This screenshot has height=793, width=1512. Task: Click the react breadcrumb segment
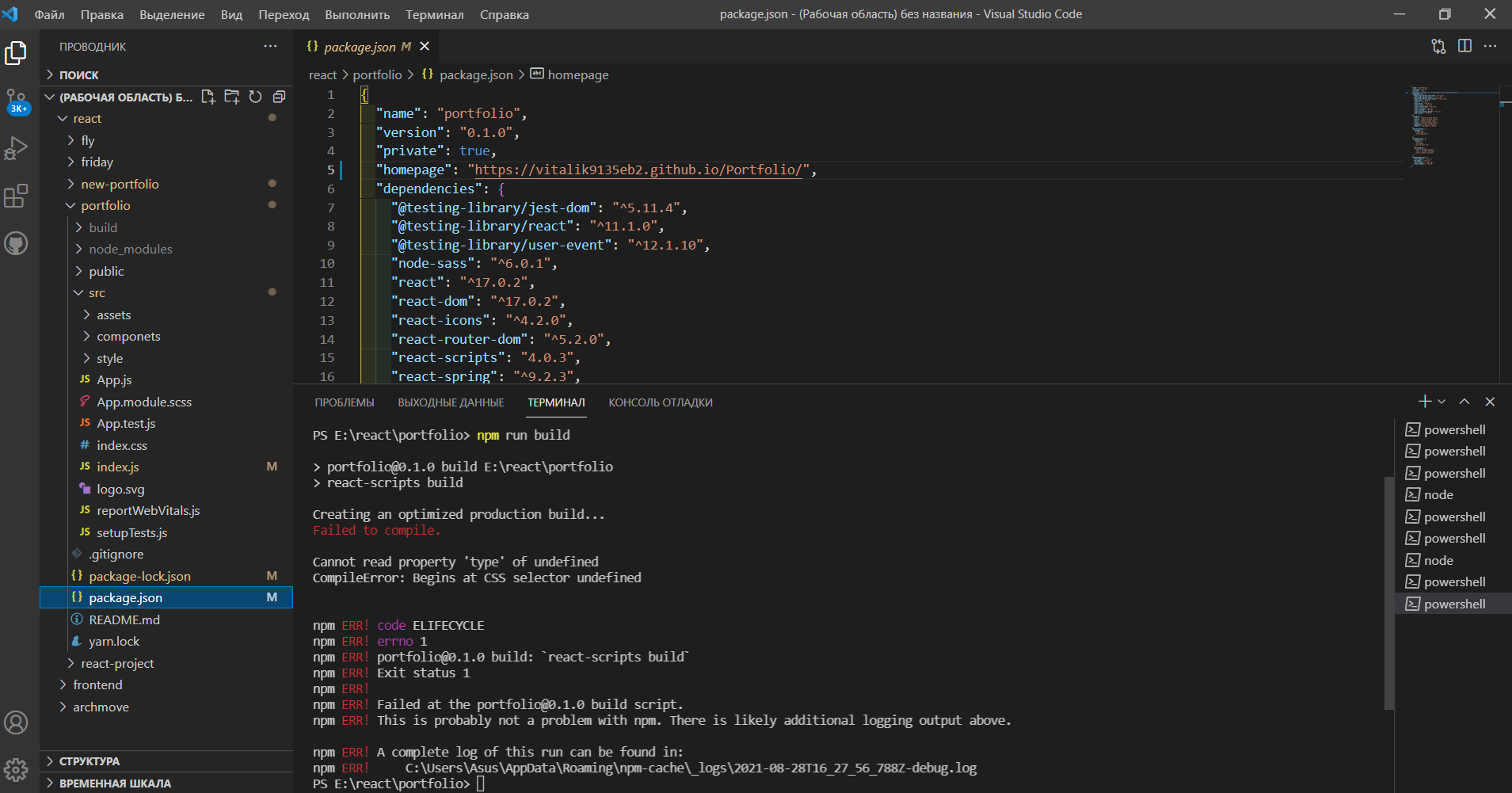[322, 74]
